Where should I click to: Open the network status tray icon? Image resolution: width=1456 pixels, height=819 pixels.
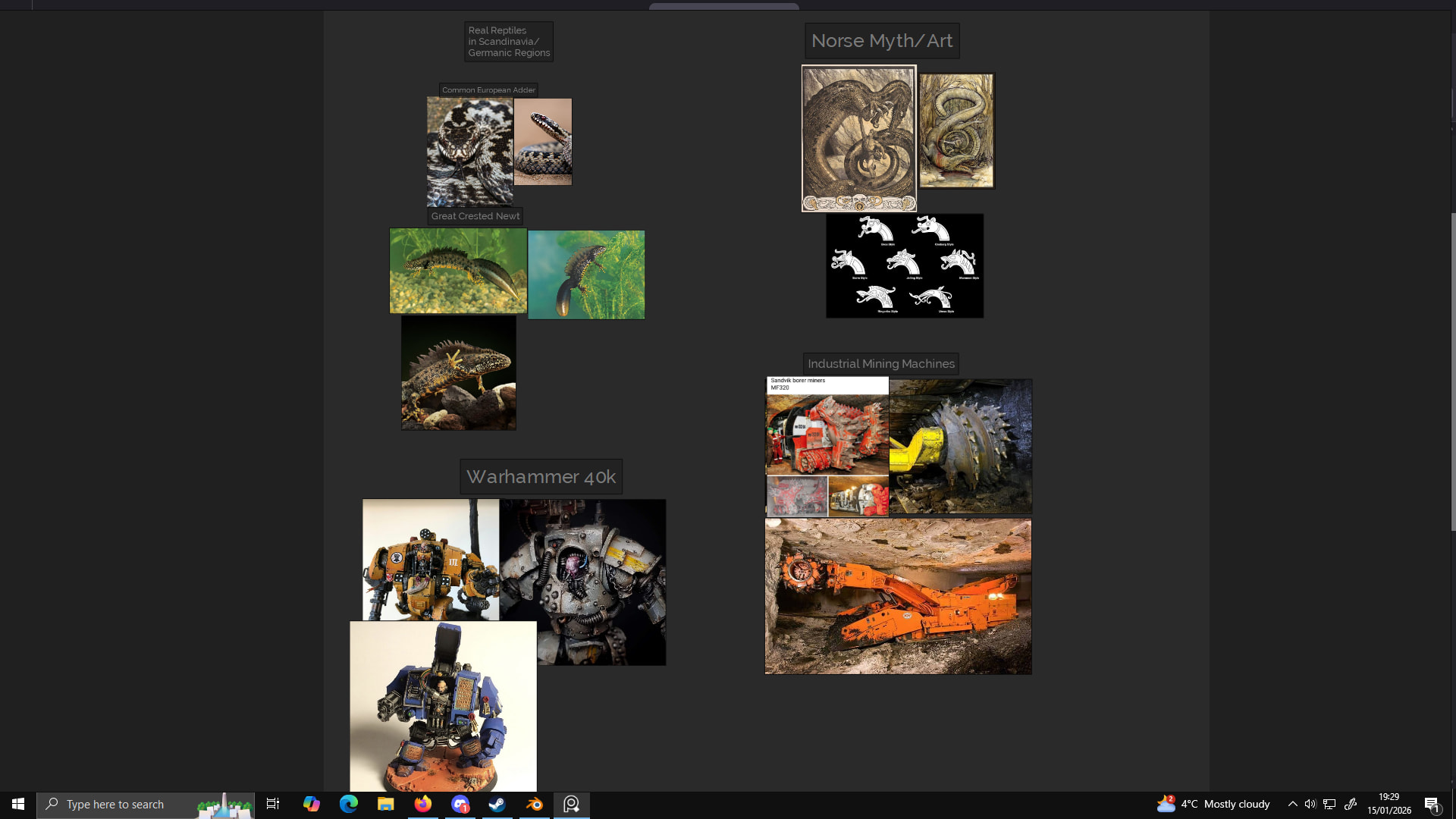pos(1329,804)
